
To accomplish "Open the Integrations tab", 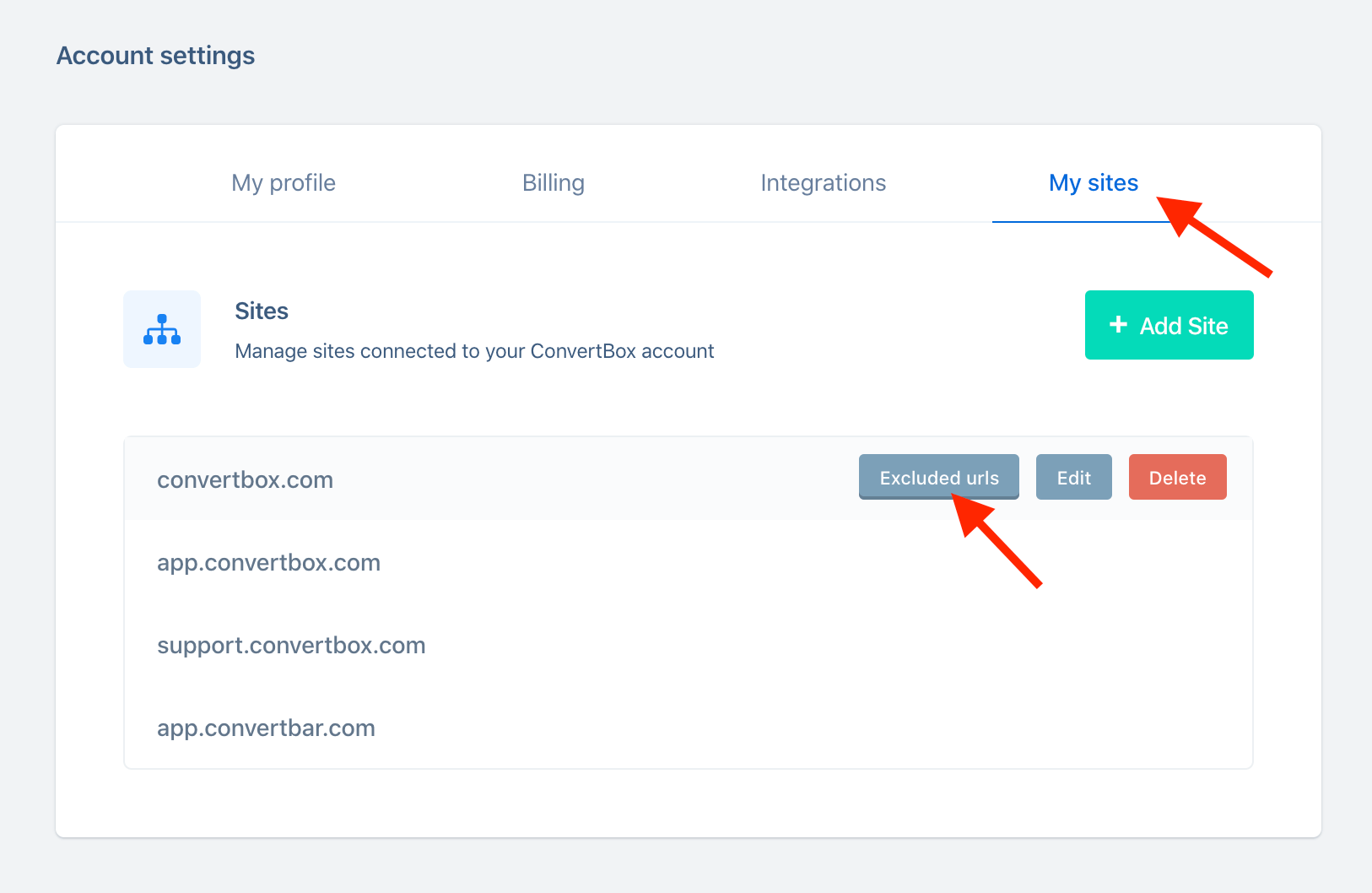I will [824, 183].
